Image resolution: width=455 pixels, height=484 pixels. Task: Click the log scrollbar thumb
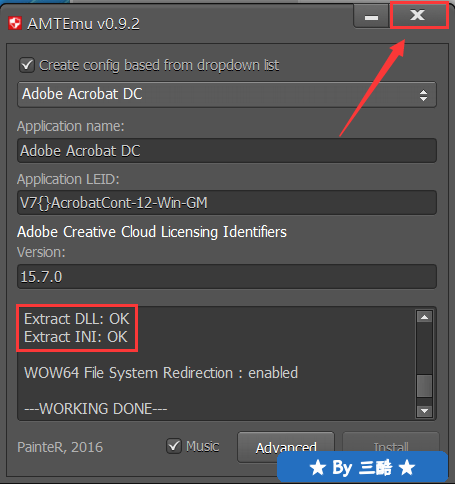[x=424, y=386]
